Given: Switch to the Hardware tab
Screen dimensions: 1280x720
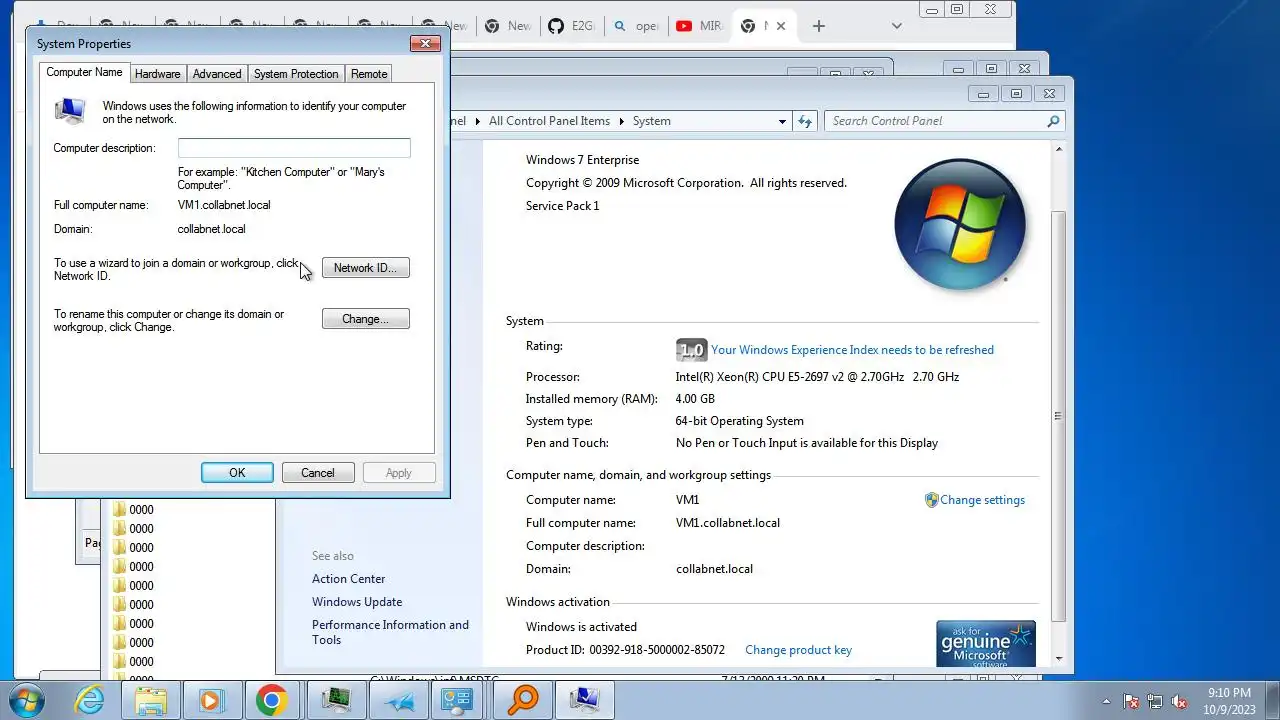Looking at the screenshot, I should tap(157, 74).
